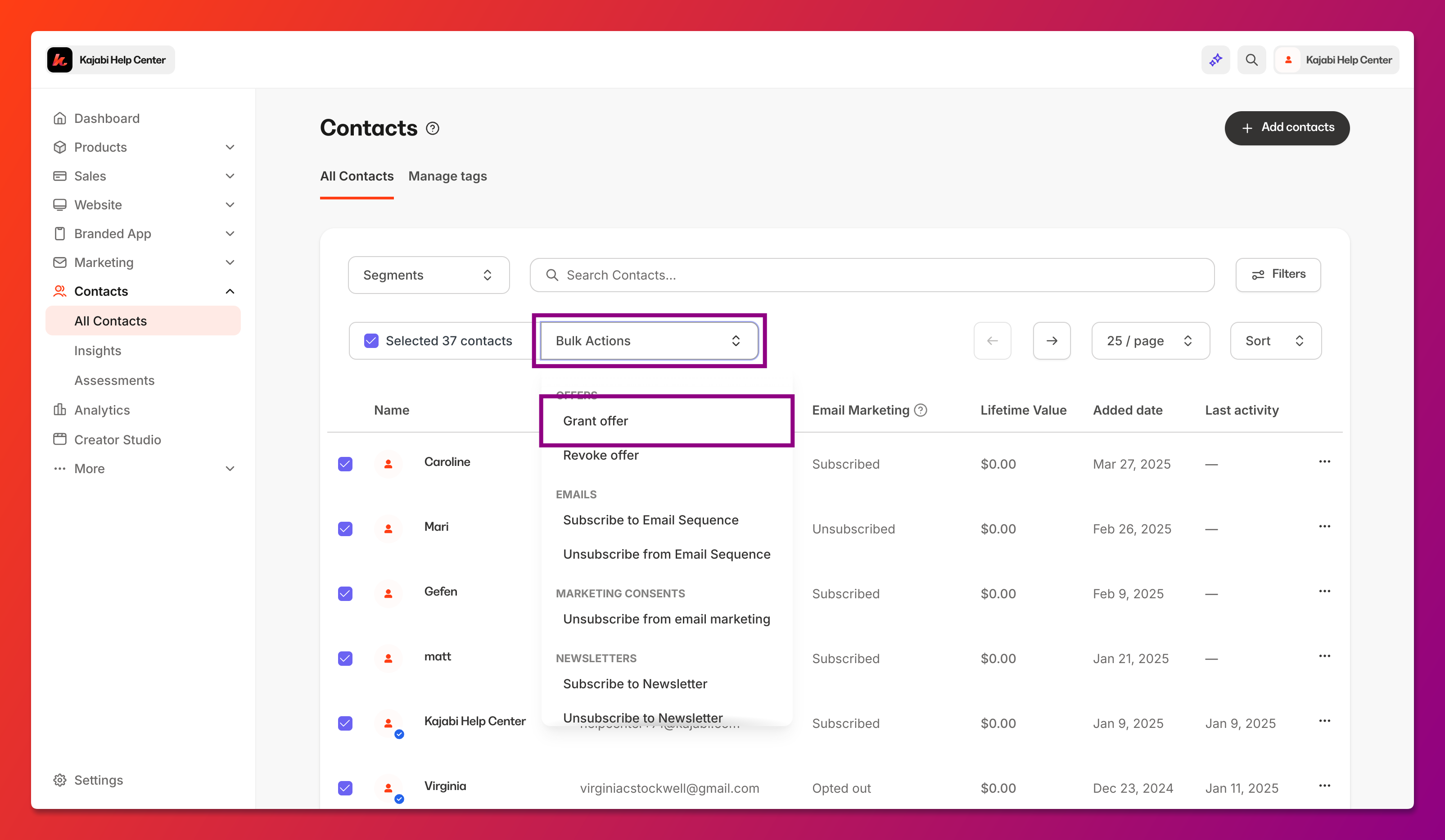
Task: Expand the Website sidebar chevron
Action: click(x=230, y=205)
